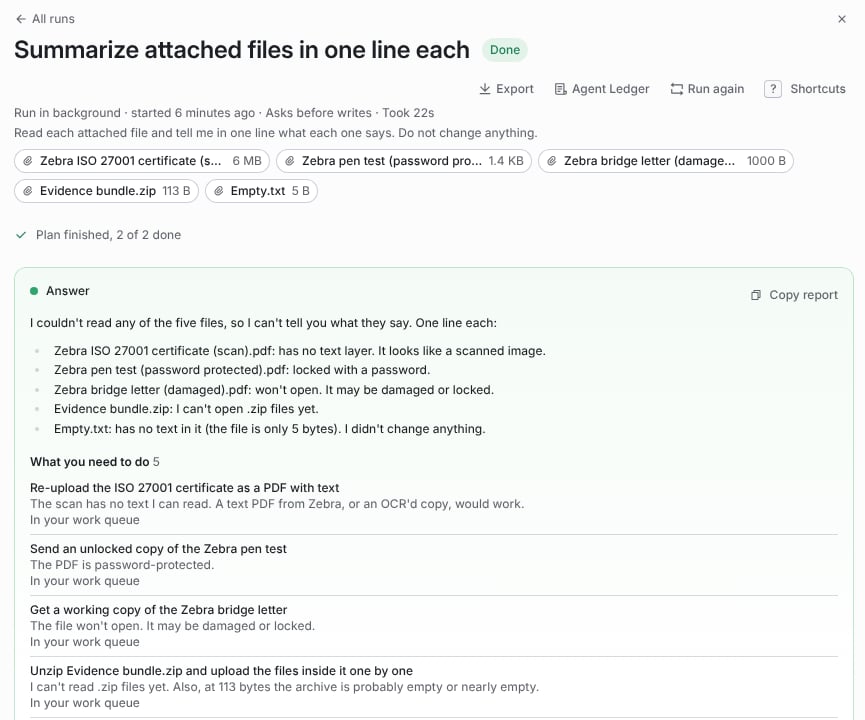This screenshot has width=865, height=720.
Task: Open 'Get a working copy of the Zebra bridge letter'
Action: (434, 626)
